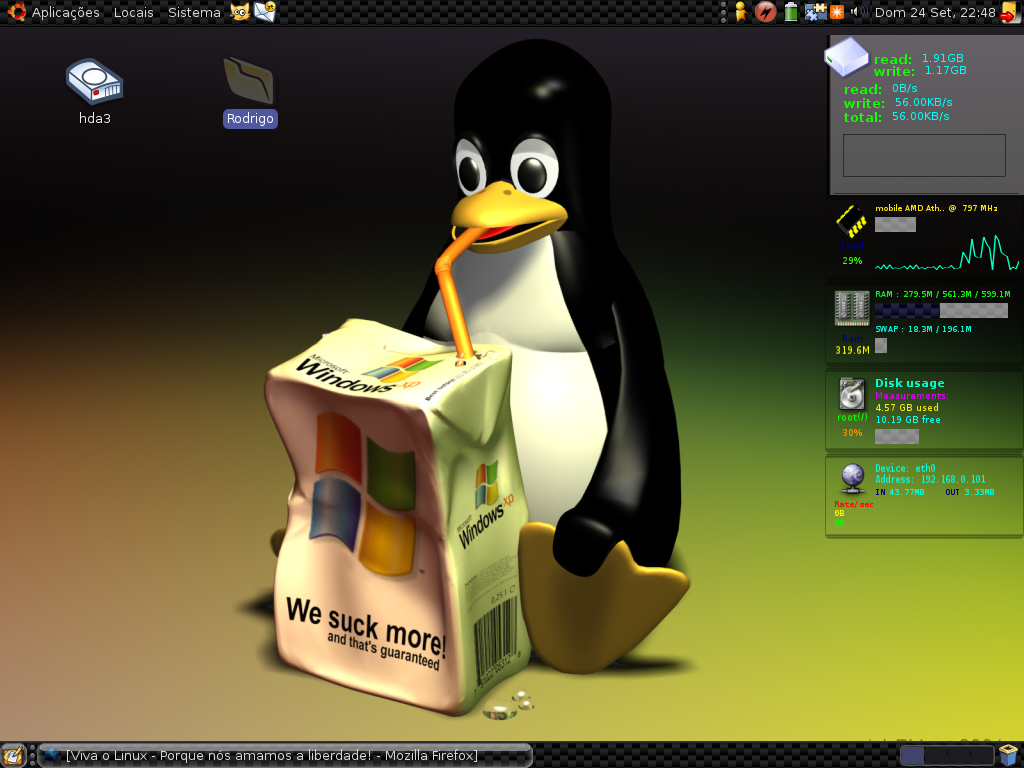The image size is (1024, 768).
Task: Open the red lightning bolt tray icon
Action: coord(765,12)
